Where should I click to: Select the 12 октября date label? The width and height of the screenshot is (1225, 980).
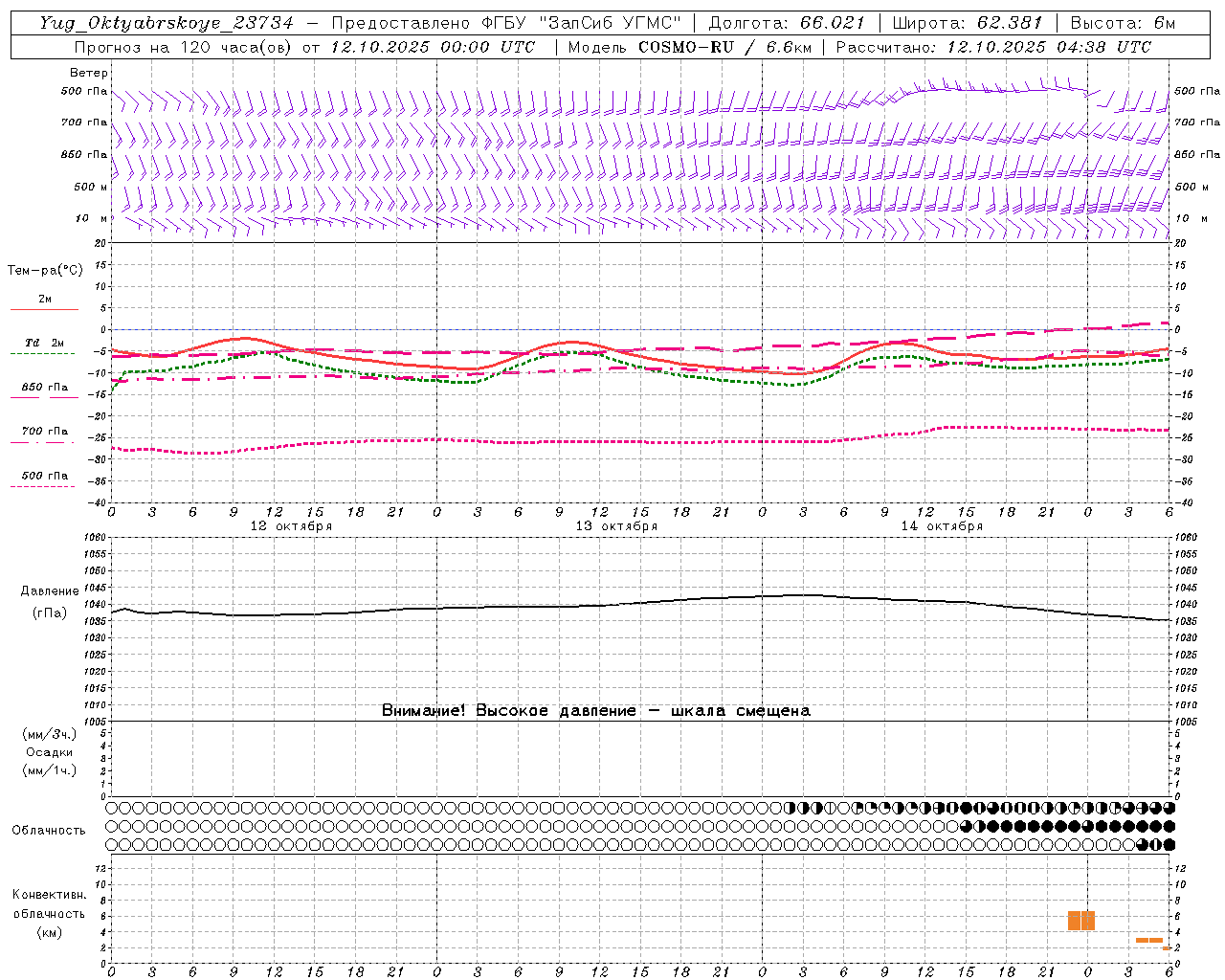click(x=291, y=526)
